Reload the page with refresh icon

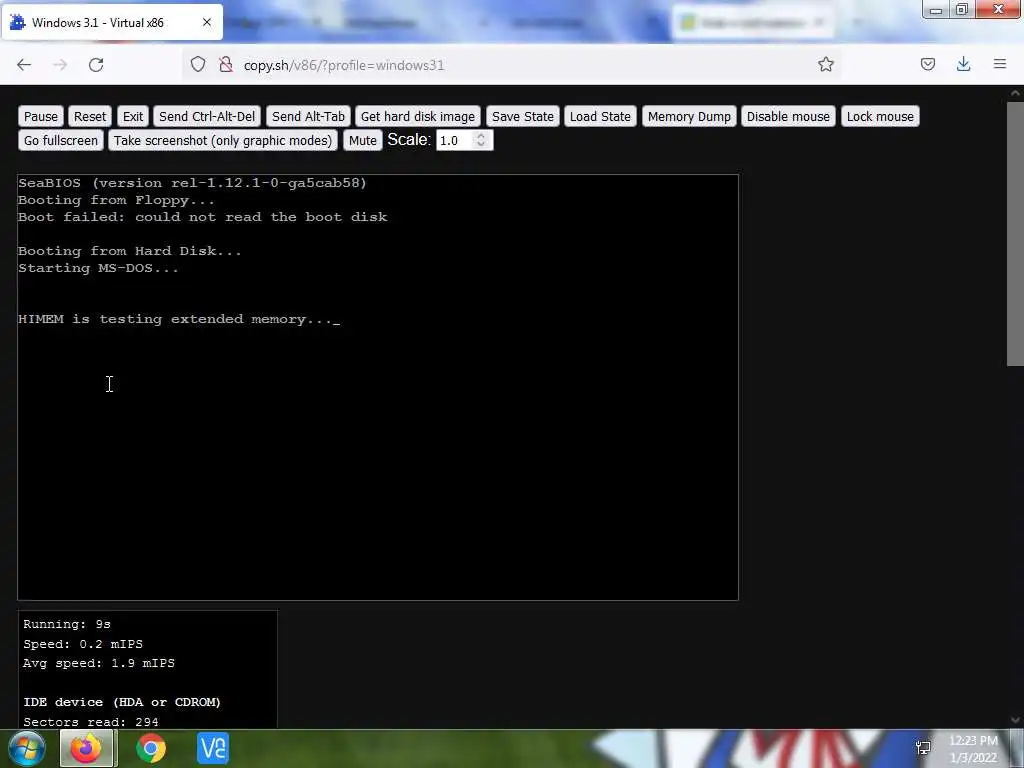96,65
